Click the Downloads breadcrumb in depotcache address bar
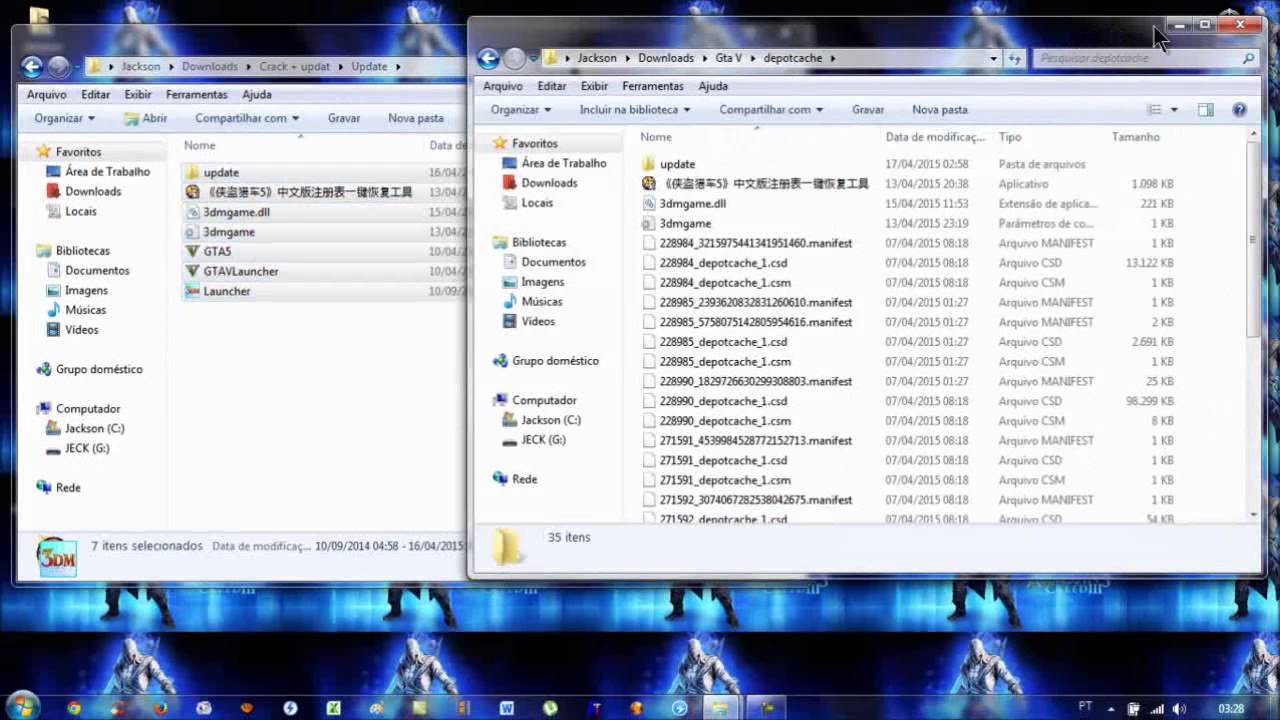Screen dimensions: 1280x720 [666, 58]
